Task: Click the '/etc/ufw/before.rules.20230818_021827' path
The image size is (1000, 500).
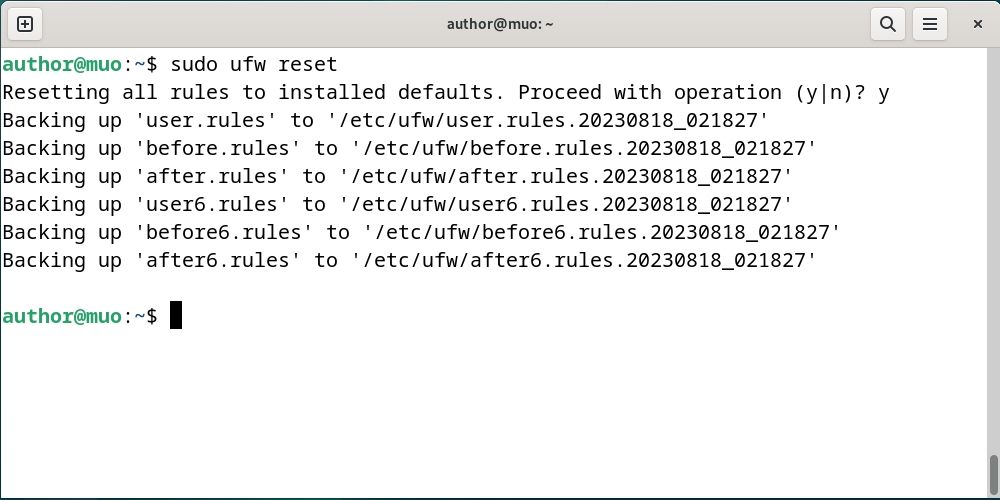Action: pos(583,149)
